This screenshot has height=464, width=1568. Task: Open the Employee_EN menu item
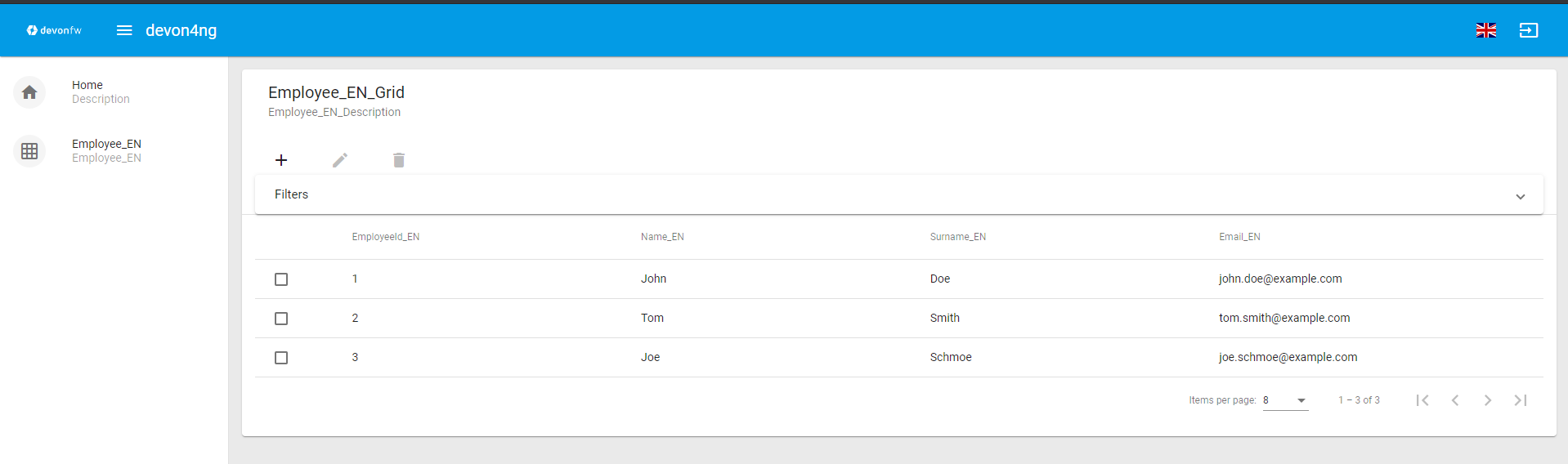click(106, 144)
